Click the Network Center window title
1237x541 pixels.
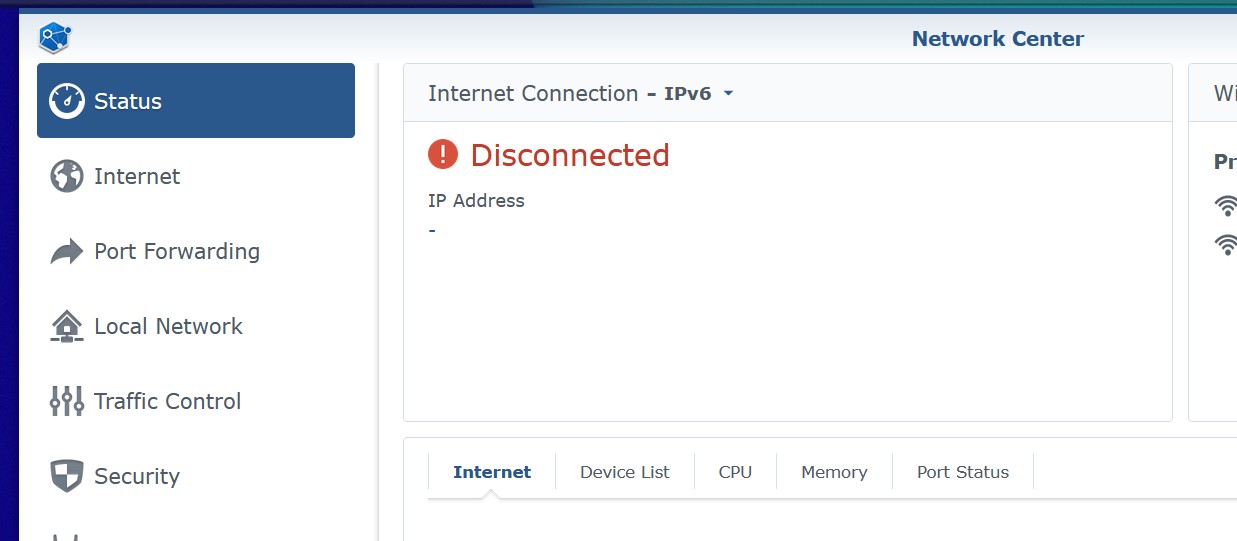(x=997, y=39)
